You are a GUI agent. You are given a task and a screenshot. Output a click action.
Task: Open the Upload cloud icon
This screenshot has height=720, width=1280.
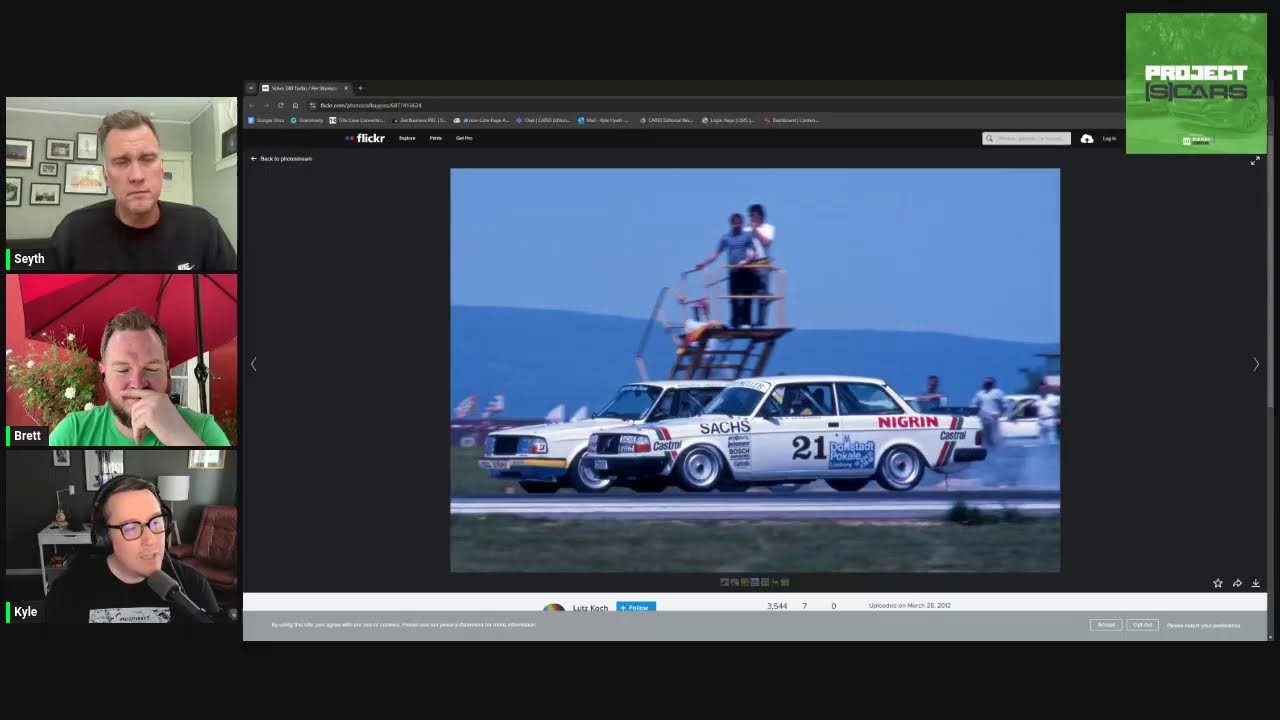pyautogui.click(x=1087, y=139)
